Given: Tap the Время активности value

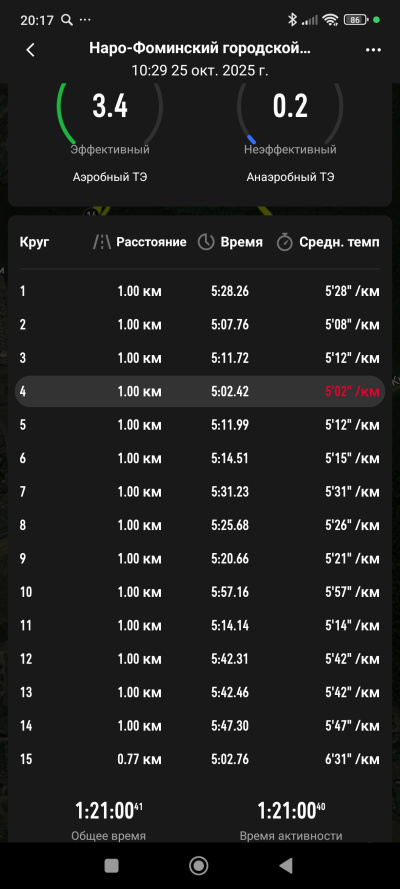Looking at the screenshot, I should click(291, 811).
